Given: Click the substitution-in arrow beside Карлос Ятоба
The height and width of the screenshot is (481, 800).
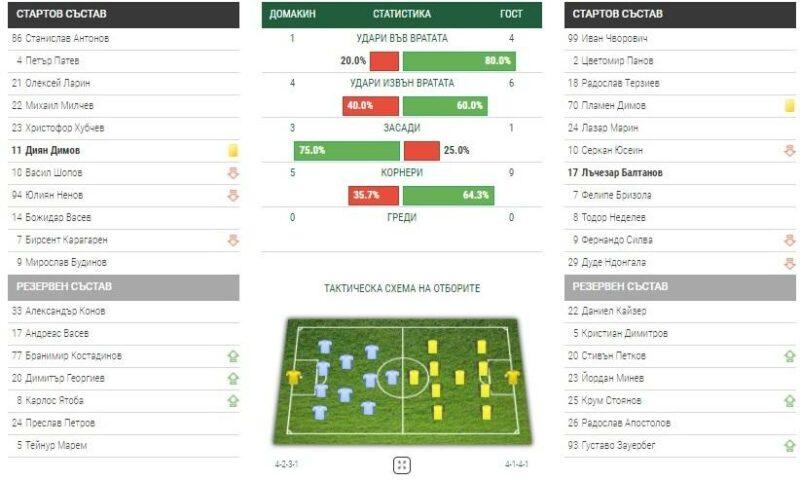Looking at the screenshot, I should 233,401.
